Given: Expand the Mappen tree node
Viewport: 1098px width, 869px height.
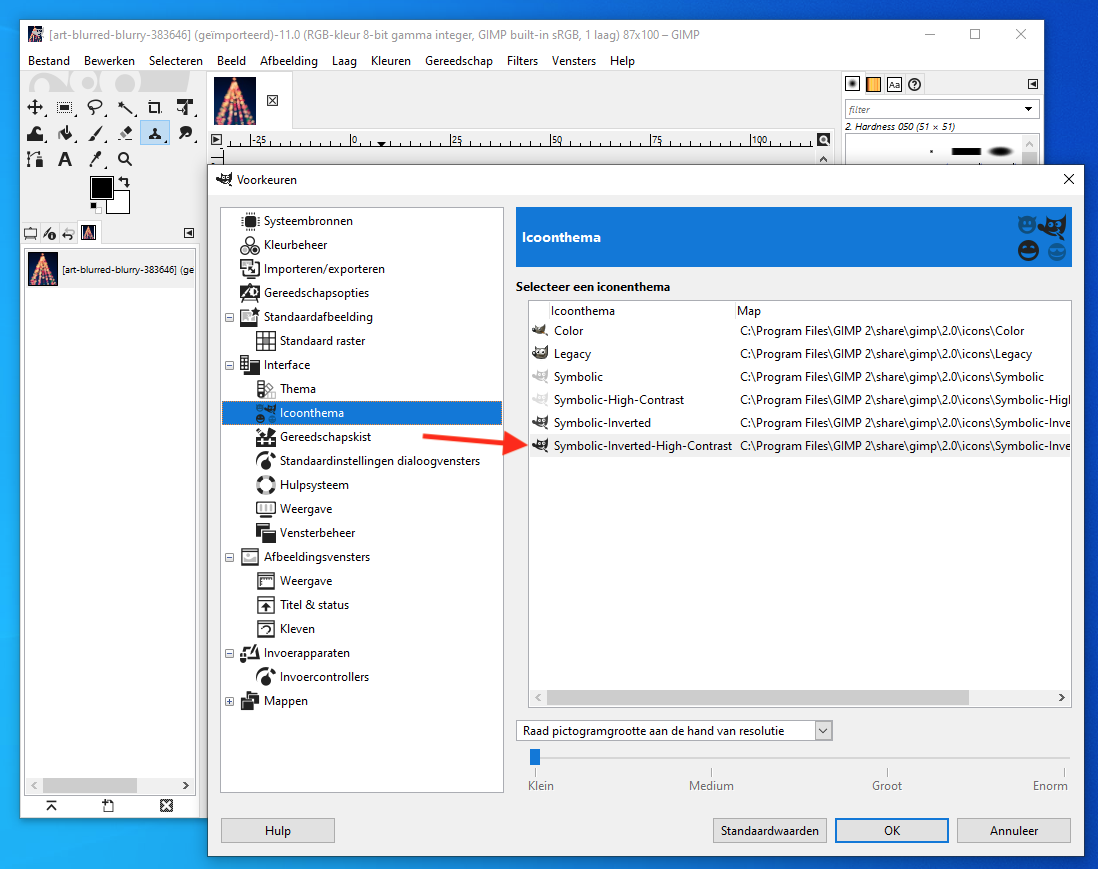Looking at the screenshot, I should click(x=230, y=701).
